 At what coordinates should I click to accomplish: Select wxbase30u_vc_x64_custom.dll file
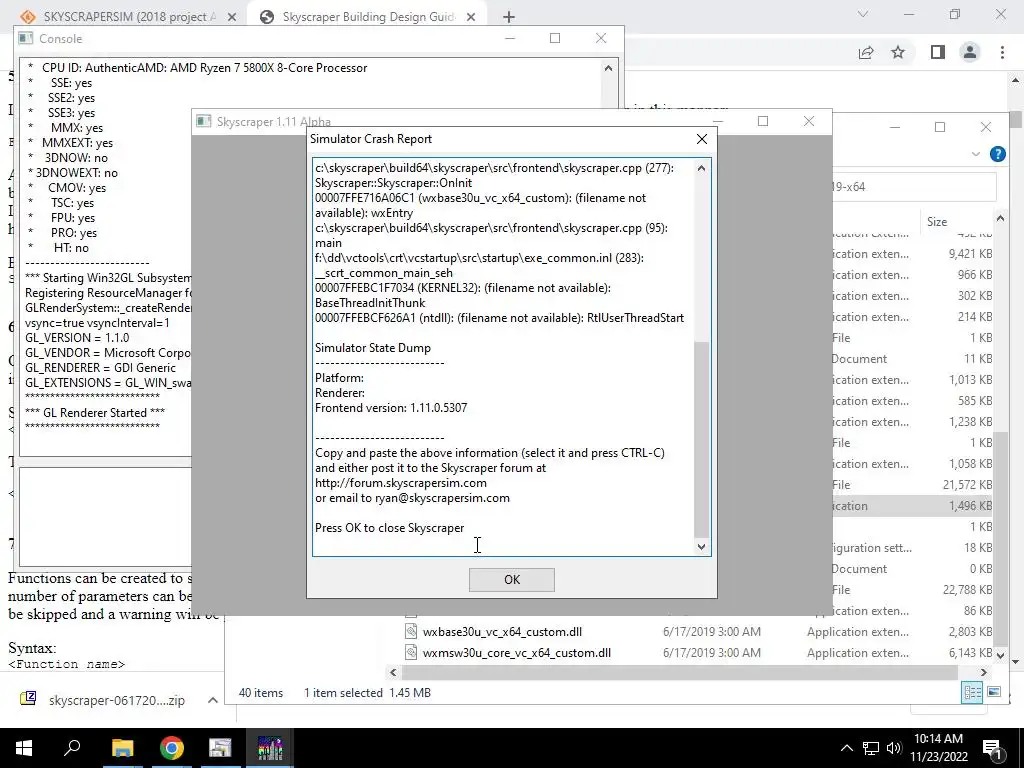pyautogui.click(x=502, y=632)
